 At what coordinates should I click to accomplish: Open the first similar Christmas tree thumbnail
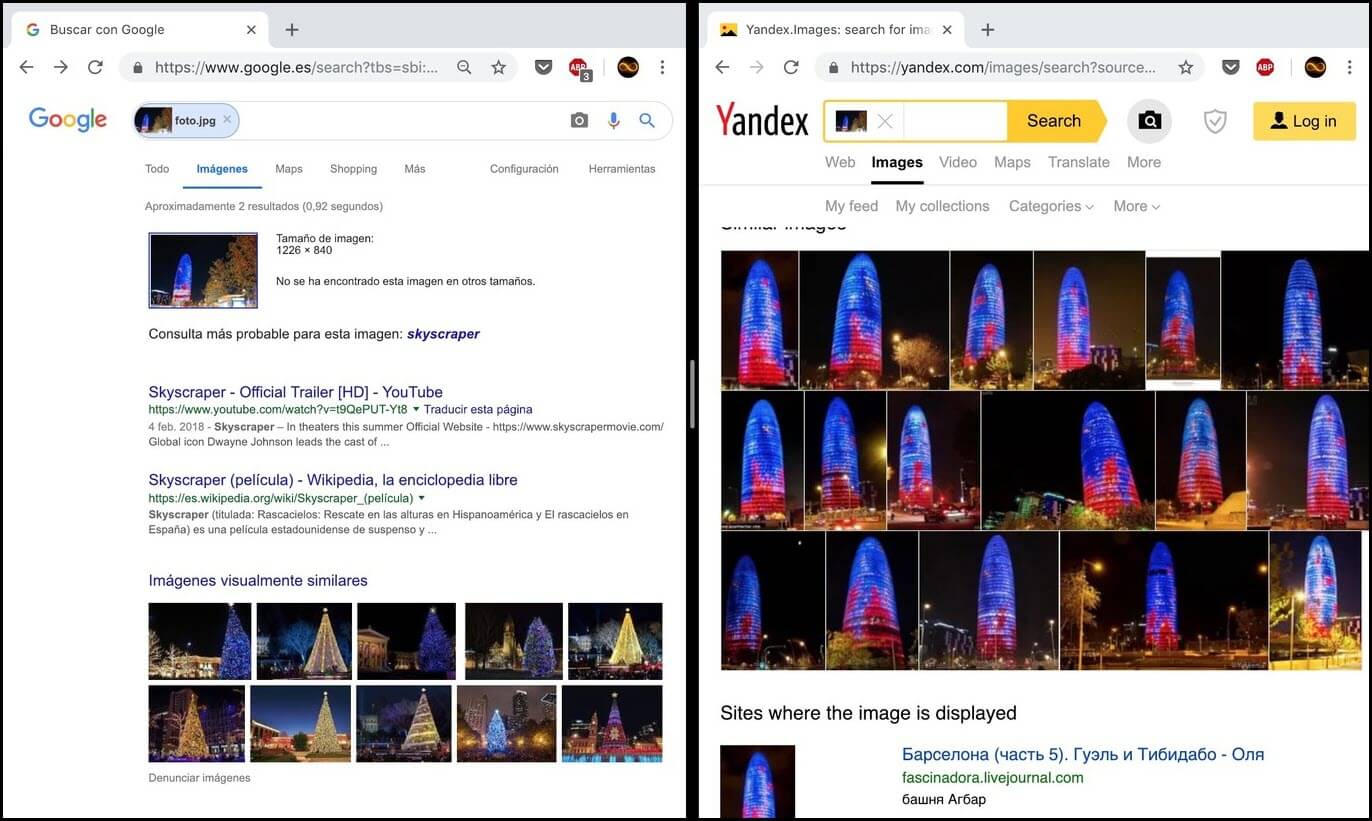[x=200, y=641]
